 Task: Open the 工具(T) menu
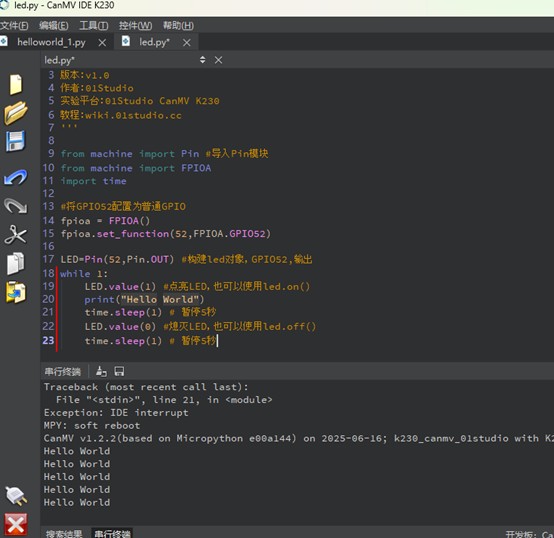click(94, 25)
